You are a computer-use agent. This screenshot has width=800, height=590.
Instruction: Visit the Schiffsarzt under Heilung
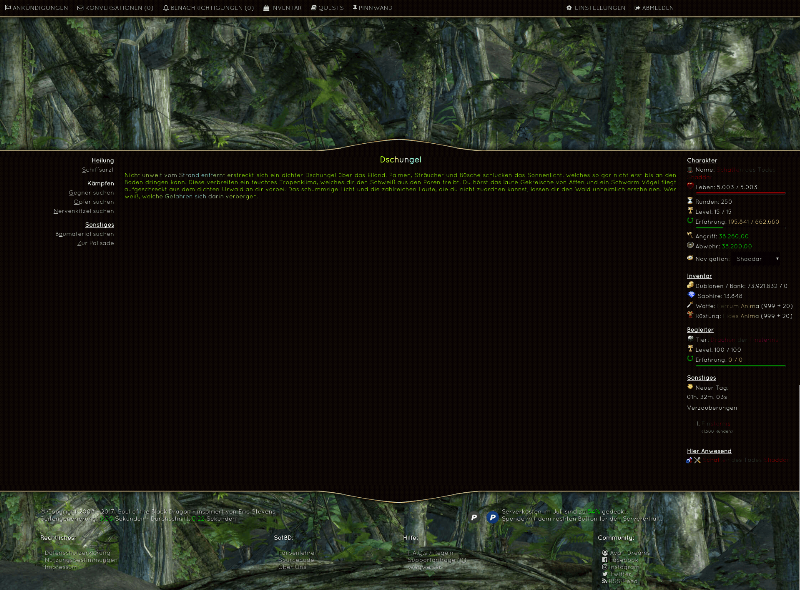click(97, 169)
